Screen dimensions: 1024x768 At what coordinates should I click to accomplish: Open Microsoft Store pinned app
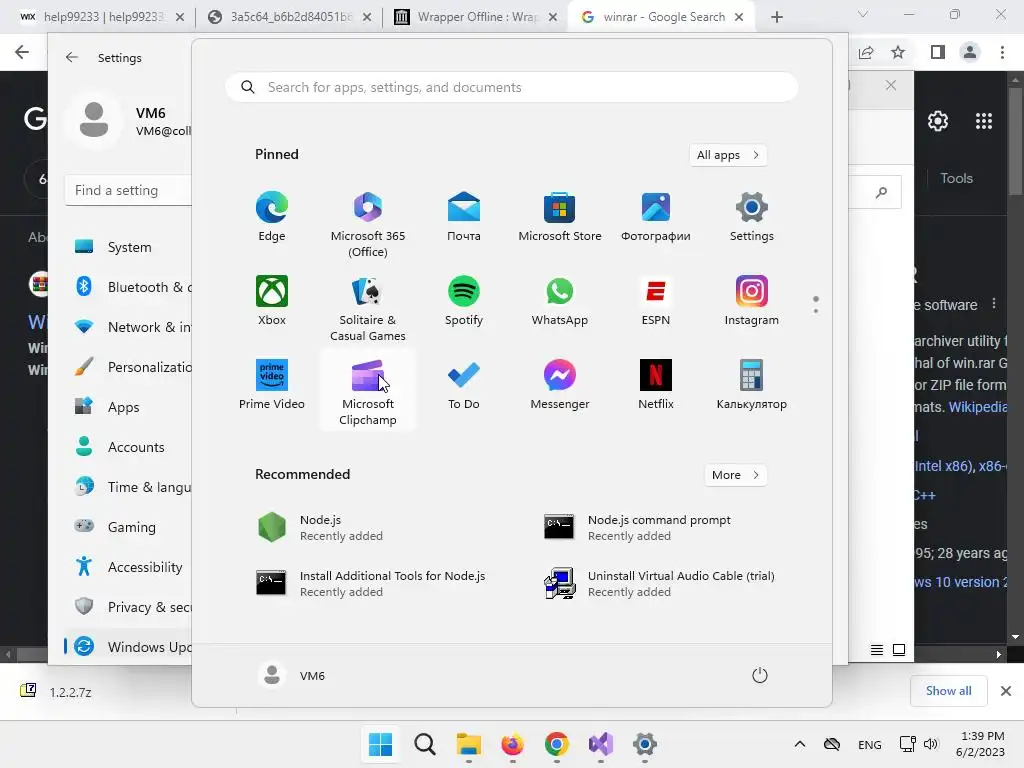point(560,217)
